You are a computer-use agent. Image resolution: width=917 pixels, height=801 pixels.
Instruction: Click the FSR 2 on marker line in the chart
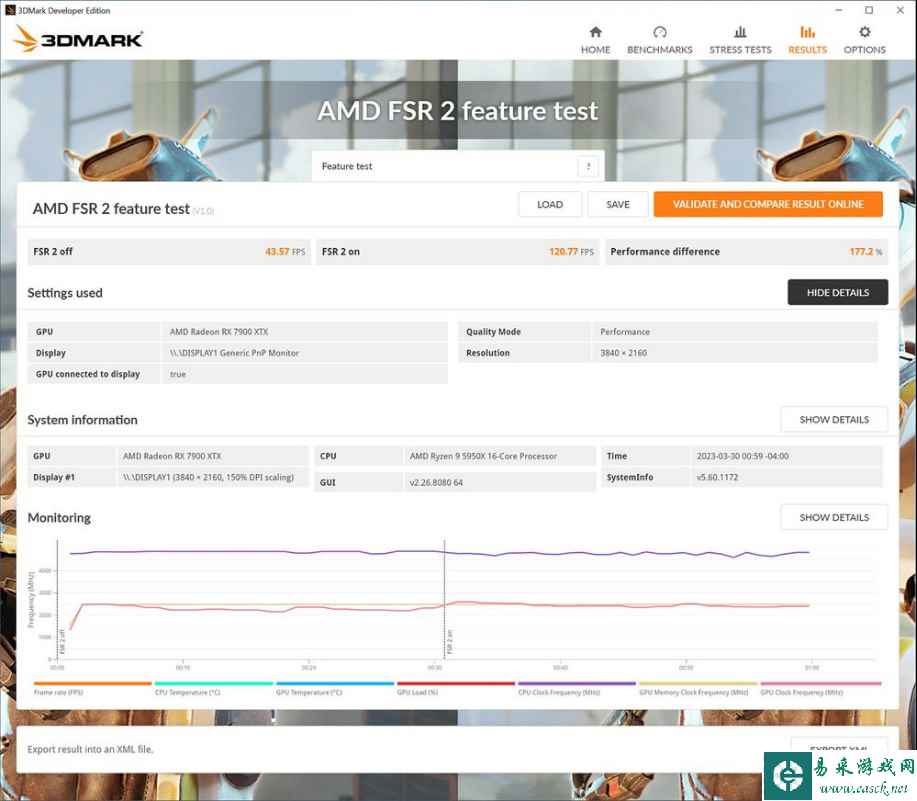pos(444,599)
